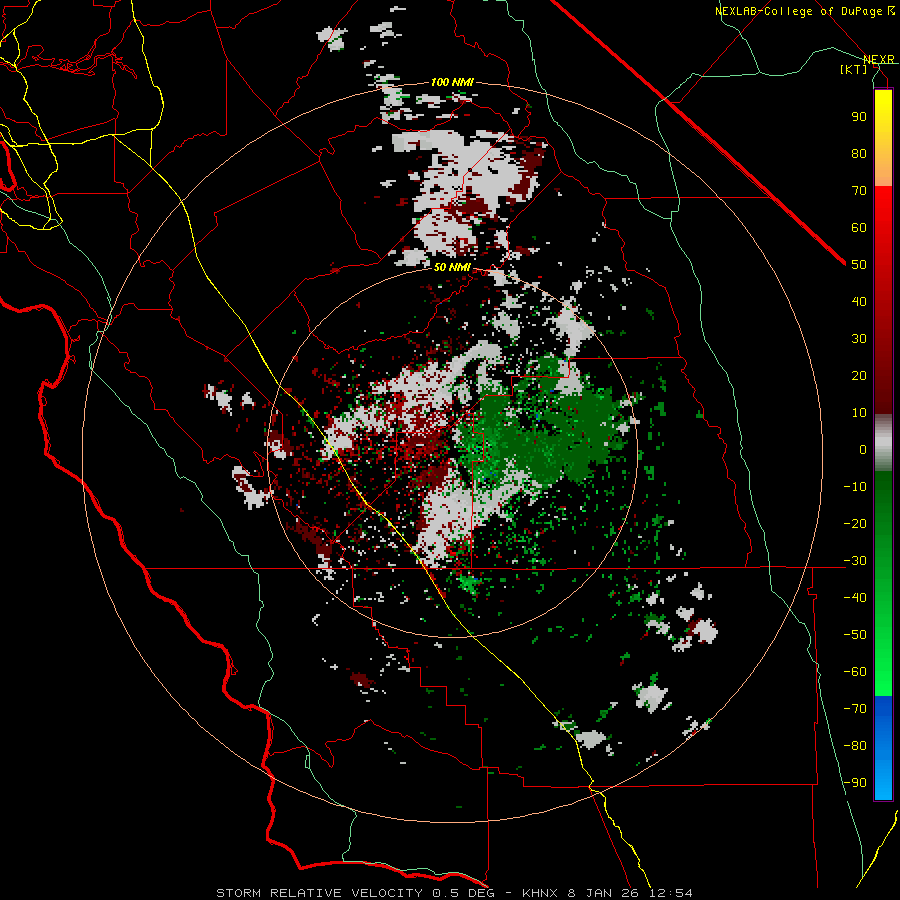Click the 100 NMI range ring label
The height and width of the screenshot is (900, 900).
[x=452, y=82]
